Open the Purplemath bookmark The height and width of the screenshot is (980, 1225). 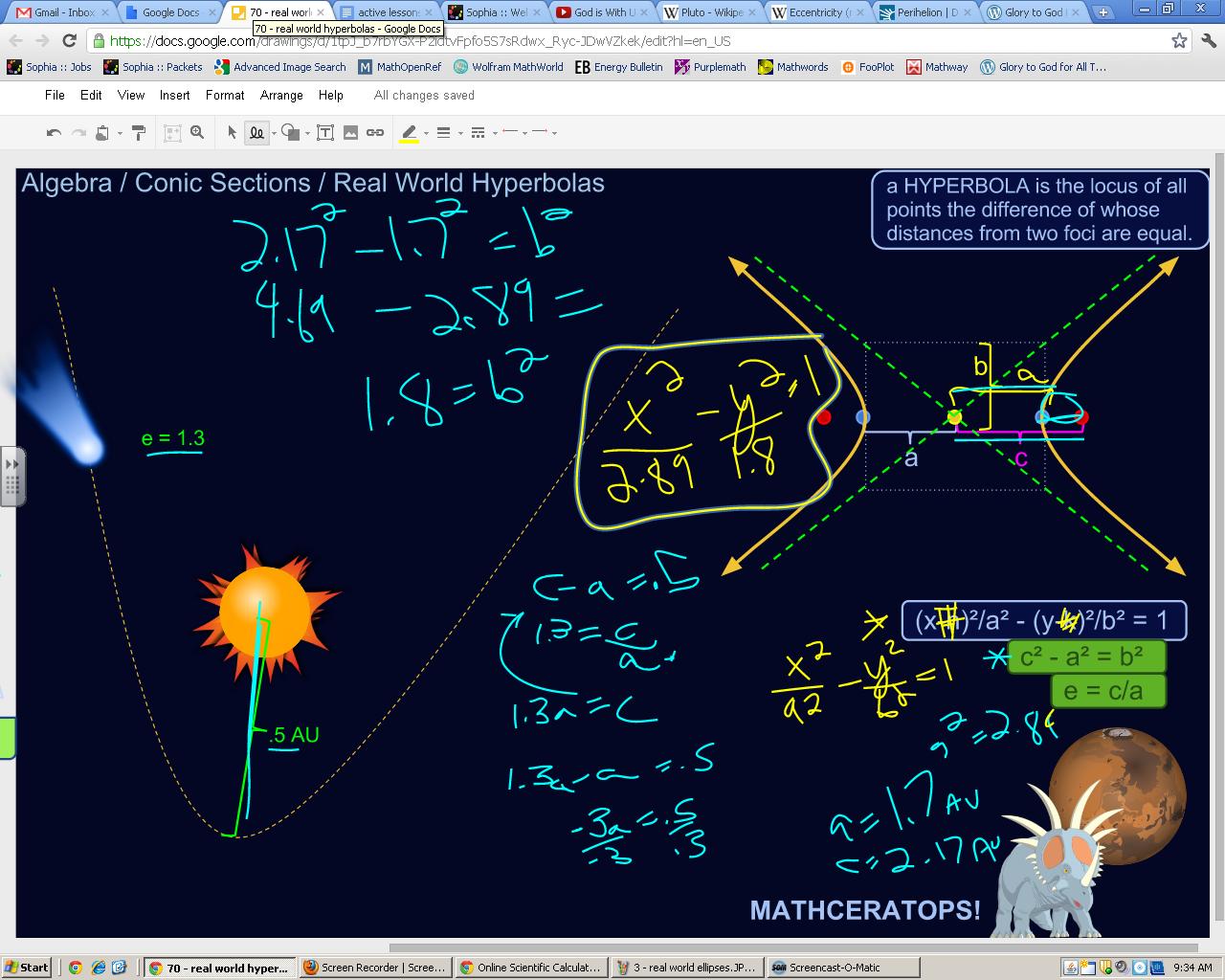pyautogui.click(x=710, y=67)
